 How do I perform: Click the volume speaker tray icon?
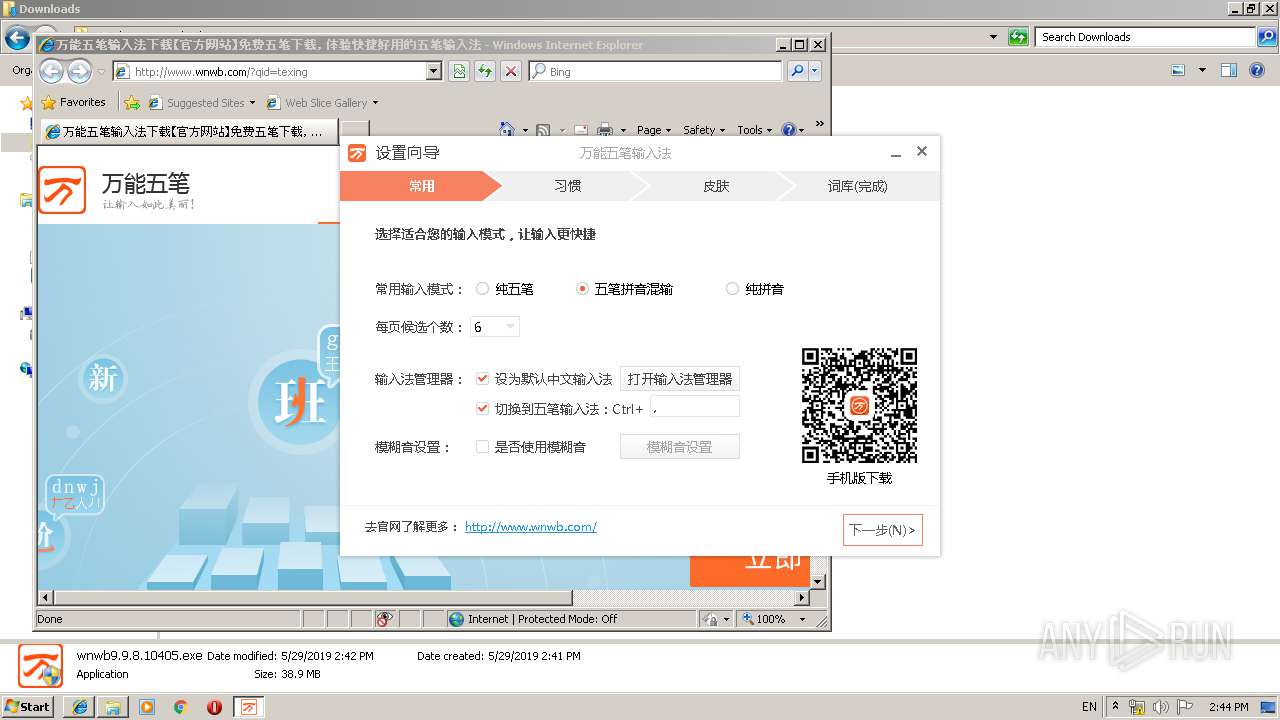(1161, 706)
